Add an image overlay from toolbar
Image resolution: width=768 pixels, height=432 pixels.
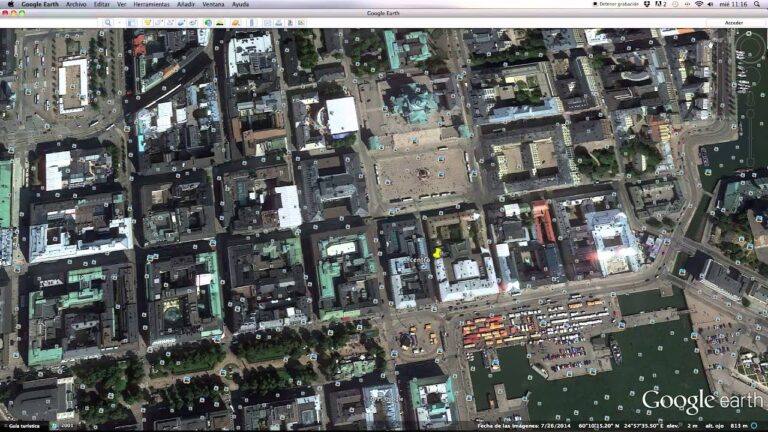pos(182,23)
